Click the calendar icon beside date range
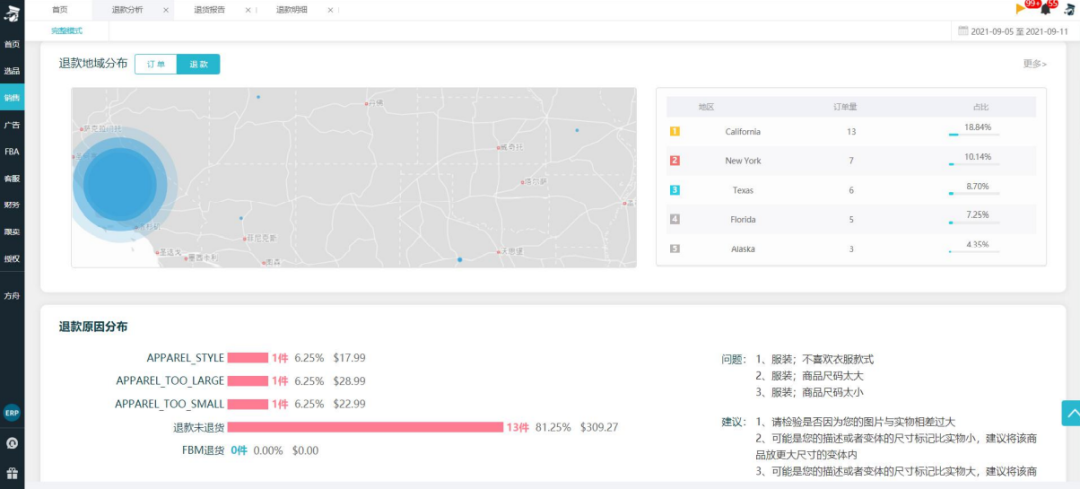The width and height of the screenshot is (1080, 489). coord(964,31)
